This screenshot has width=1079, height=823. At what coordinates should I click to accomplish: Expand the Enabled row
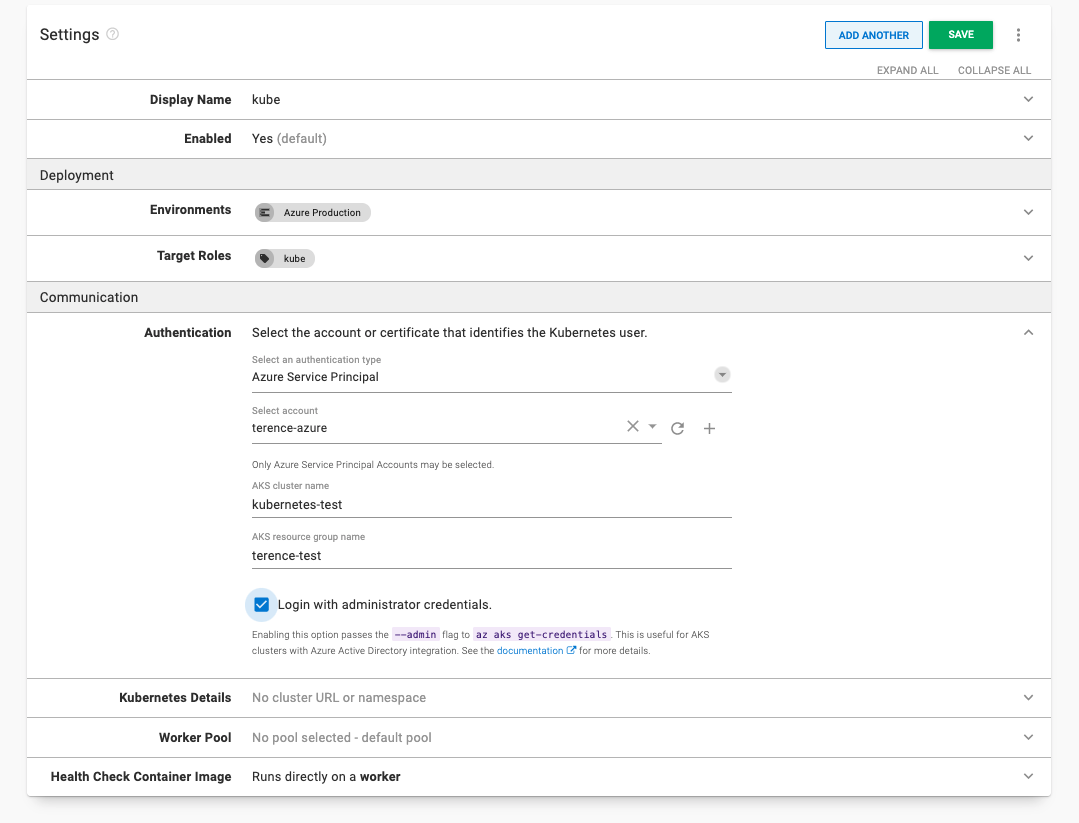coord(1028,138)
